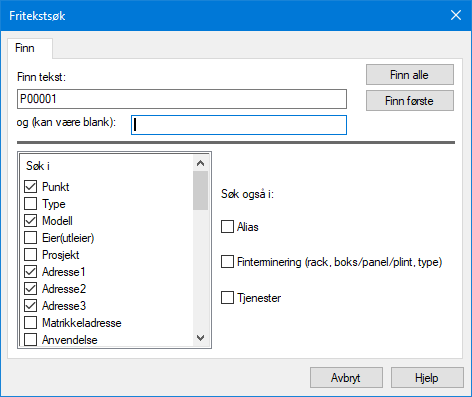Image resolution: width=472 pixels, height=397 pixels.
Task: Cancel with the Avbryt button
Action: coord(346,378)
